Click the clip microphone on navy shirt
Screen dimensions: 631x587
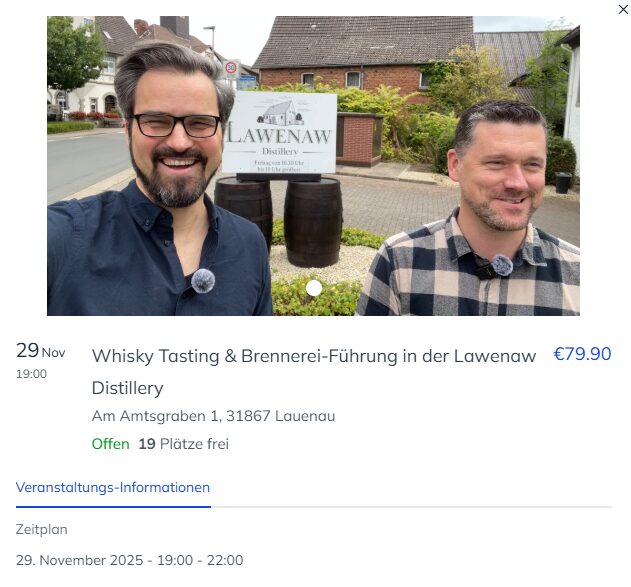[202, 281]
